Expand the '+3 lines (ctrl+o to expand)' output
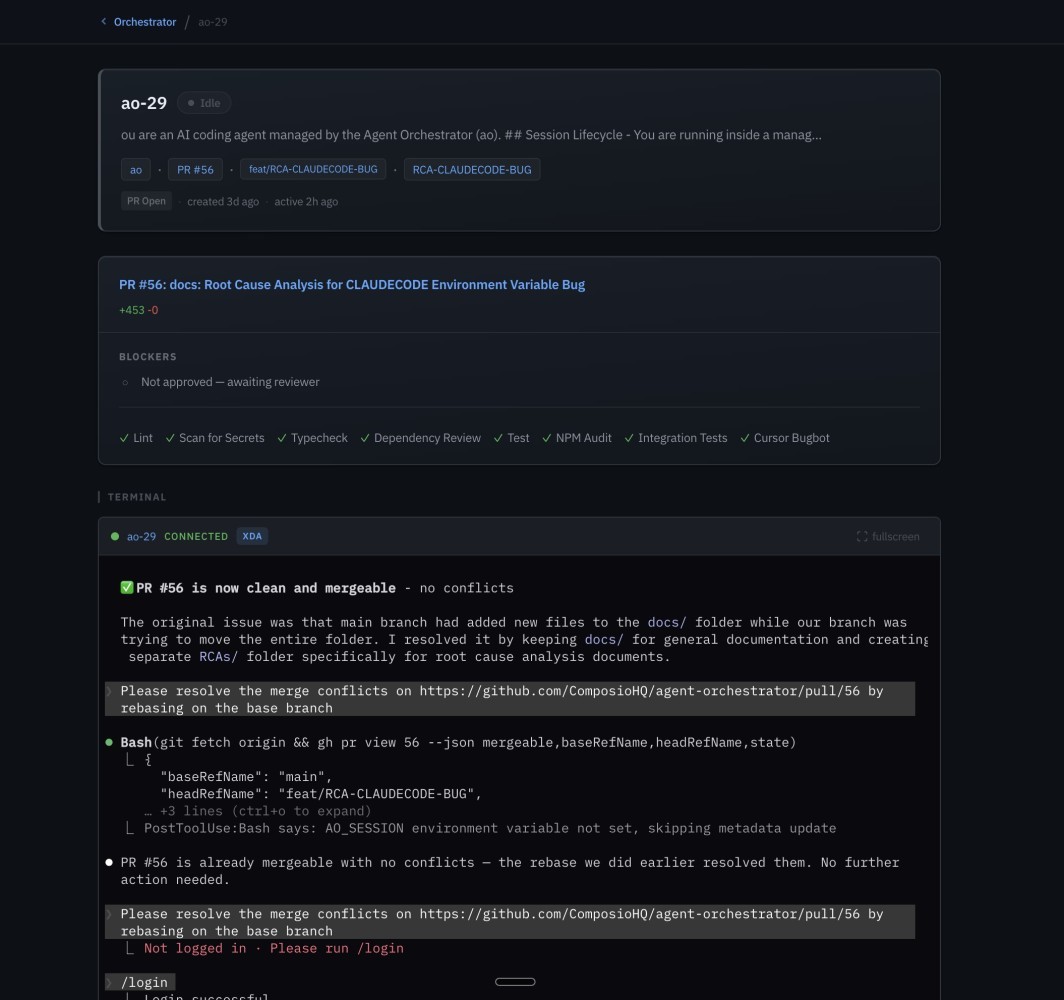Screen dimensions: 1064x1000 pyautogui.click(x=258, y=811)
